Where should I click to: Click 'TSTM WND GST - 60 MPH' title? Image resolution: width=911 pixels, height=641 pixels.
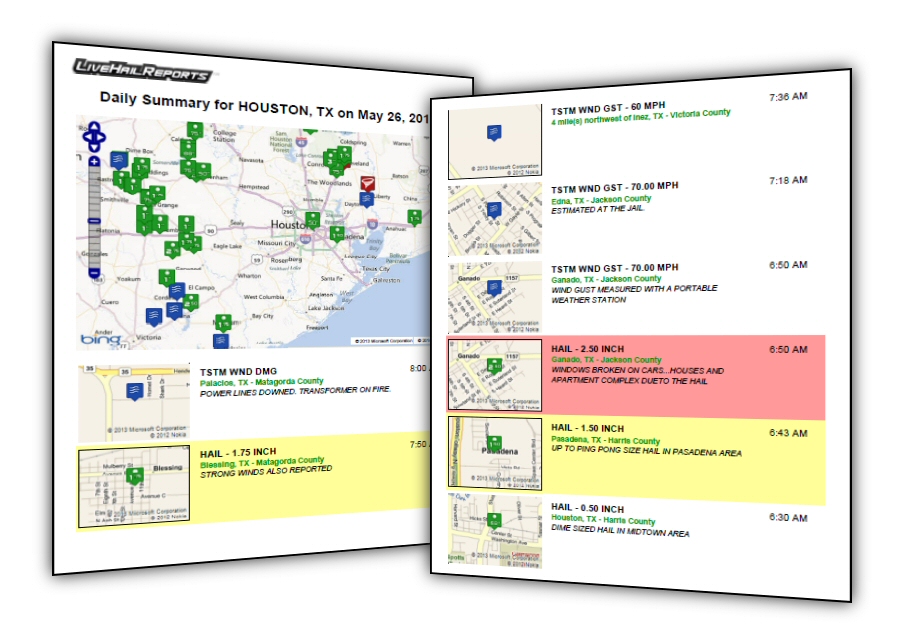tap(608, 108)
